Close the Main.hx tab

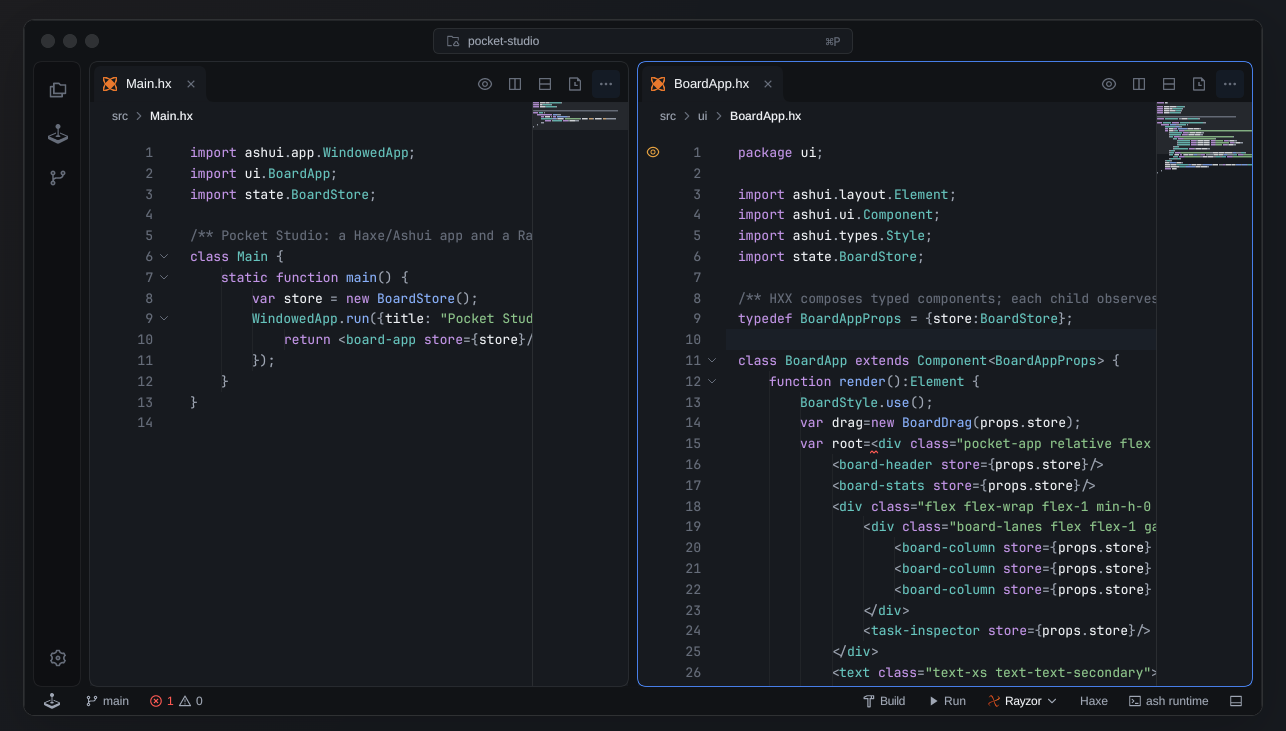(191, 84)
